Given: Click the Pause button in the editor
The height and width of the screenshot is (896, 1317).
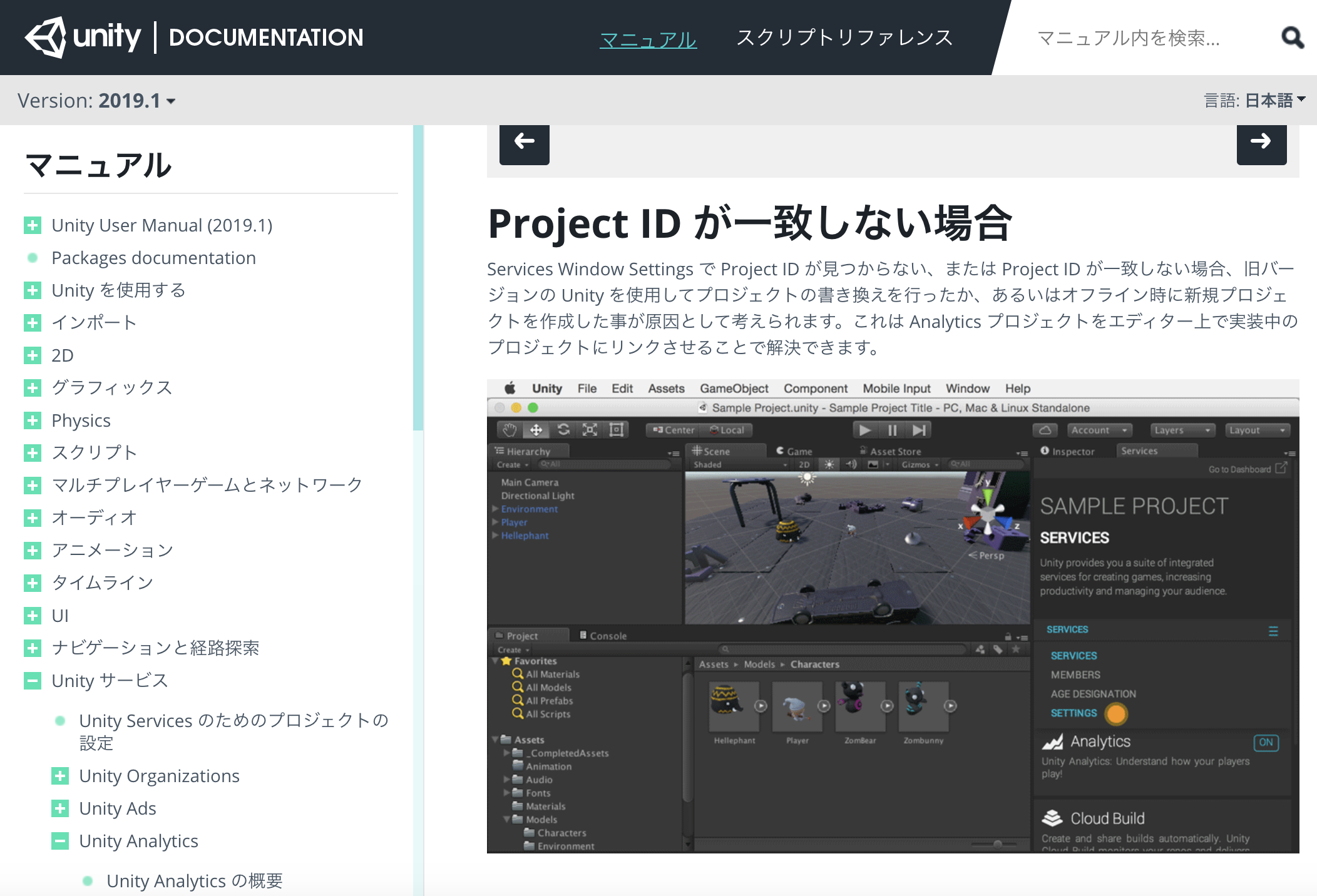Looking at the screenshot, I should (x=892, y=430).
